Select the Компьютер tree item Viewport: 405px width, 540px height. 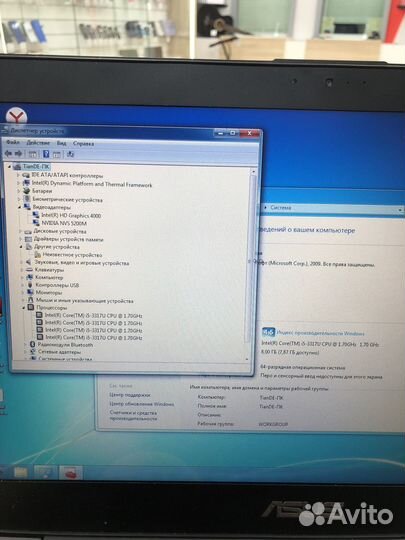[x=49, y=277]
